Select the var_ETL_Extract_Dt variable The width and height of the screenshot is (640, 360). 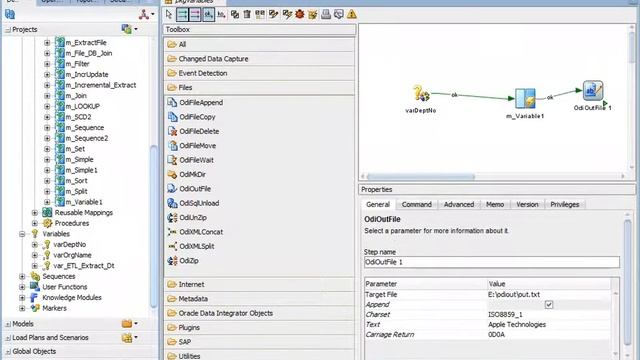point(84,266)
